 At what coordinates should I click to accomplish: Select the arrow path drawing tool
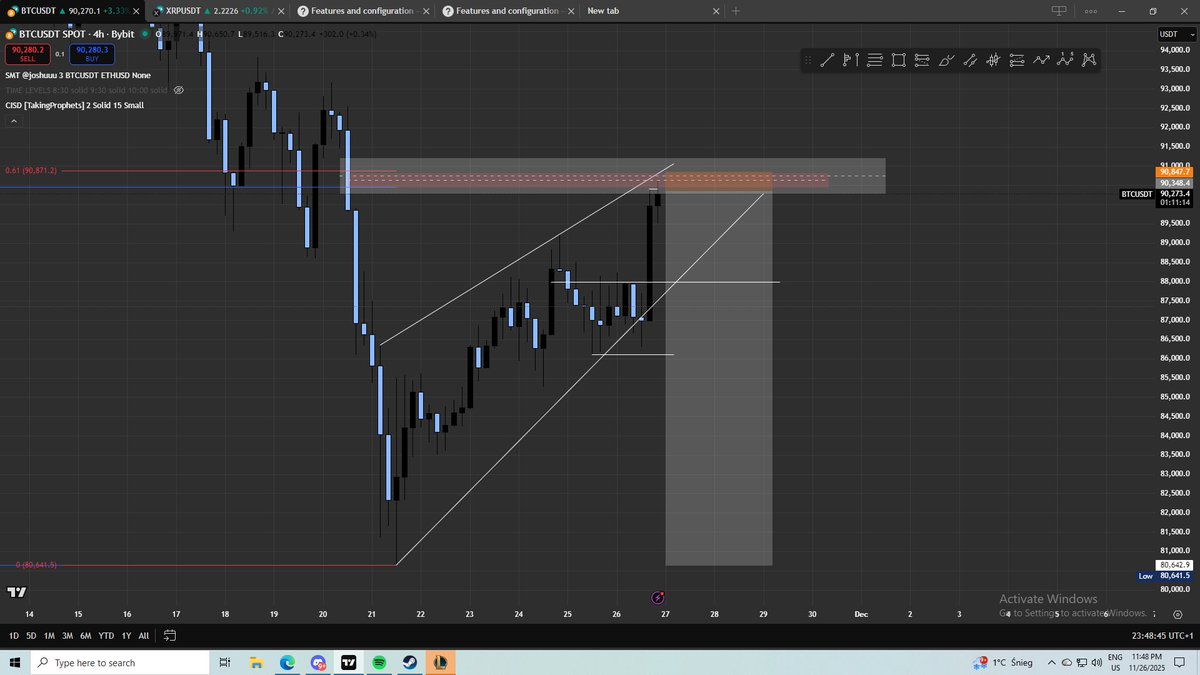click(1041, 60)
